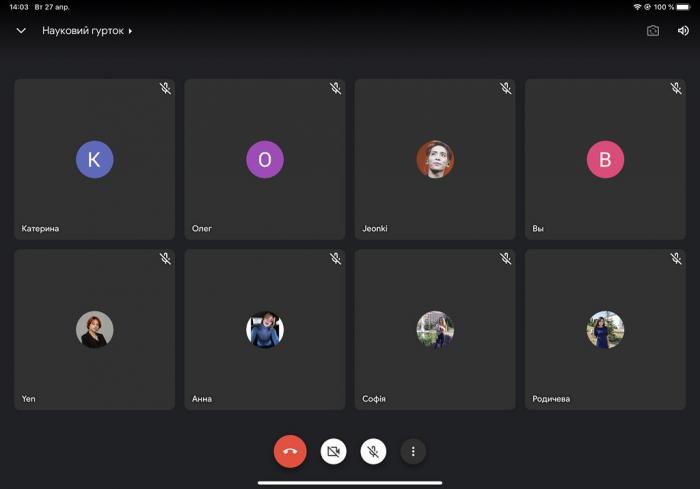Tap muted mic icon on Родичева's tile
This screenshot has height=489, width=700.
676,259
